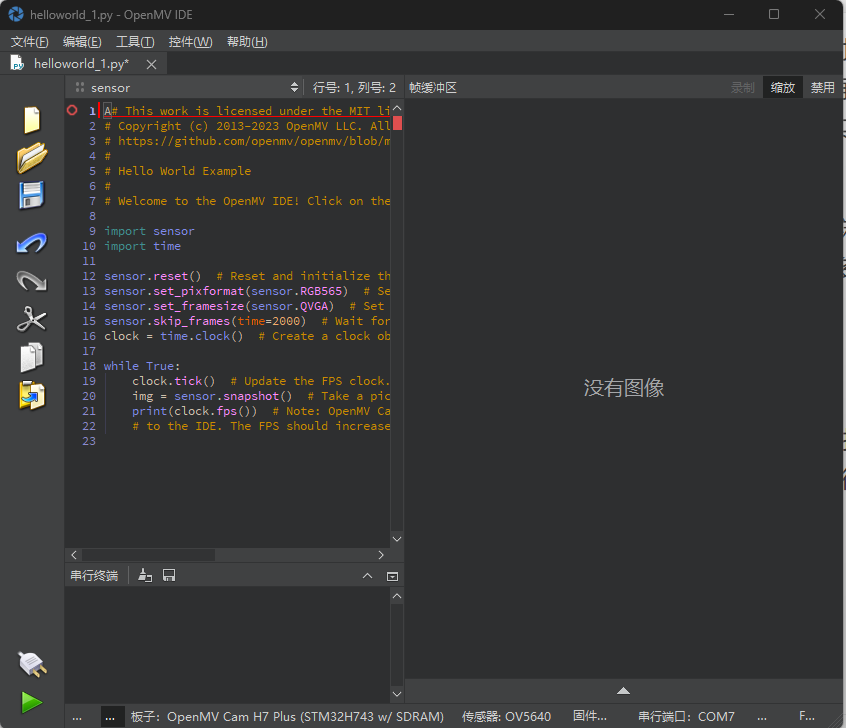
Task: Redo the last edit
Action: coord(31,281)
